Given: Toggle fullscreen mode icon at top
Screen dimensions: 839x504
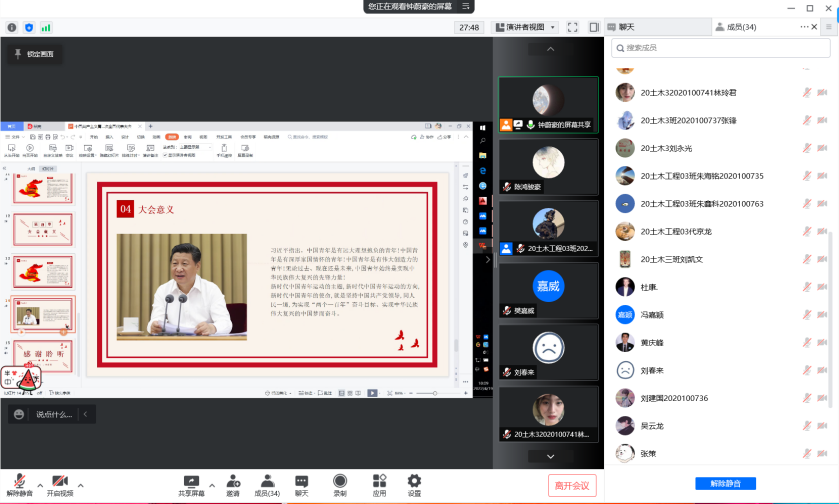Looking at the screenshot, I should coord(572,27).
